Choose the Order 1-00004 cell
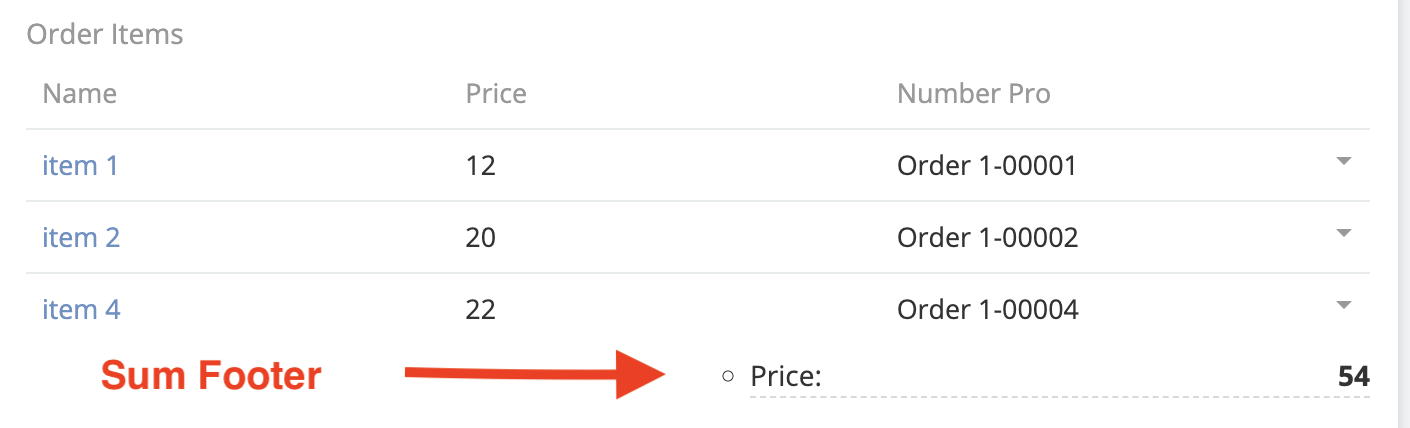1410x428 pixels. coord(988,309)
